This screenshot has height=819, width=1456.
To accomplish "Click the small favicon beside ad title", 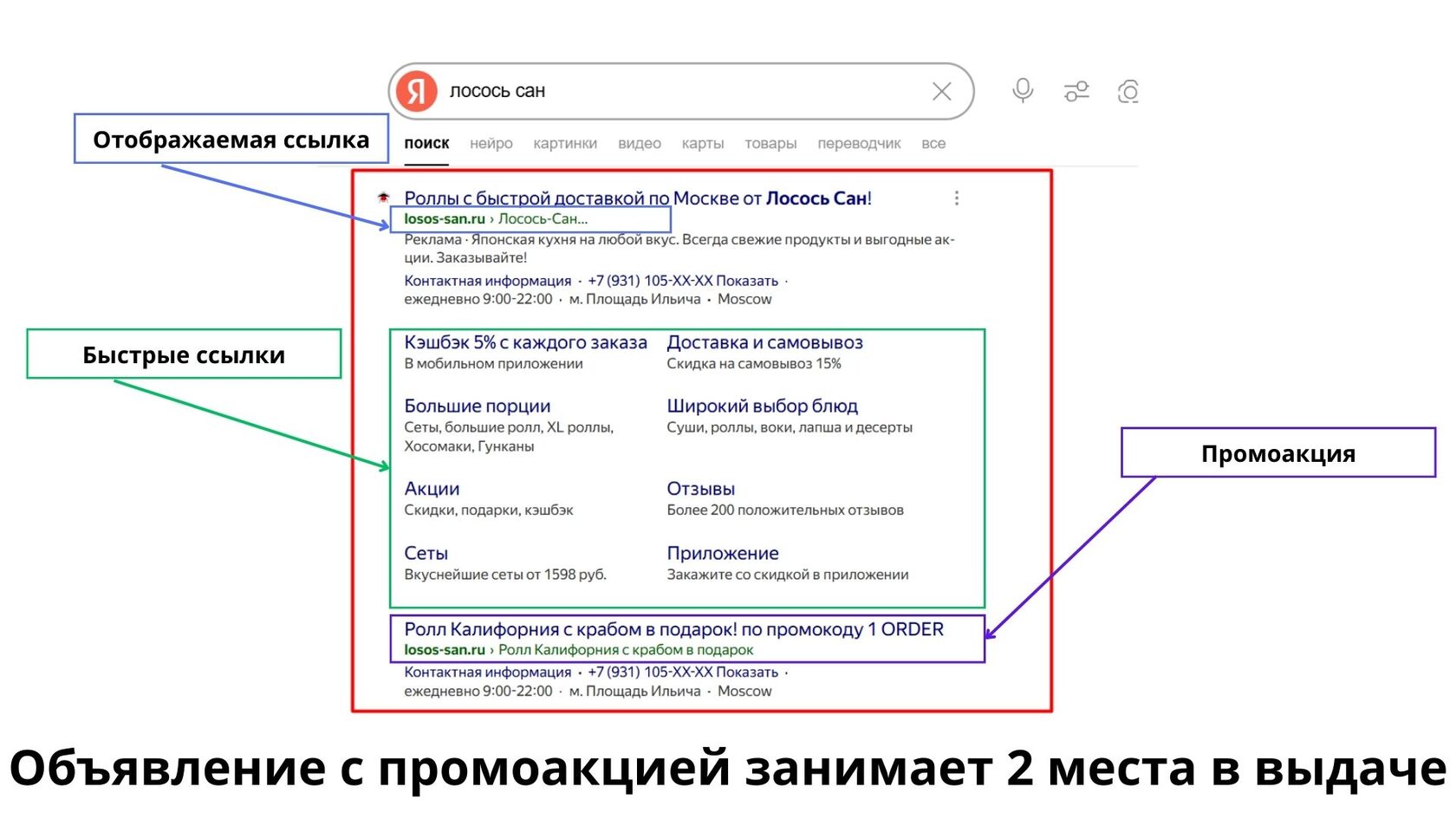I will (383, 198).
